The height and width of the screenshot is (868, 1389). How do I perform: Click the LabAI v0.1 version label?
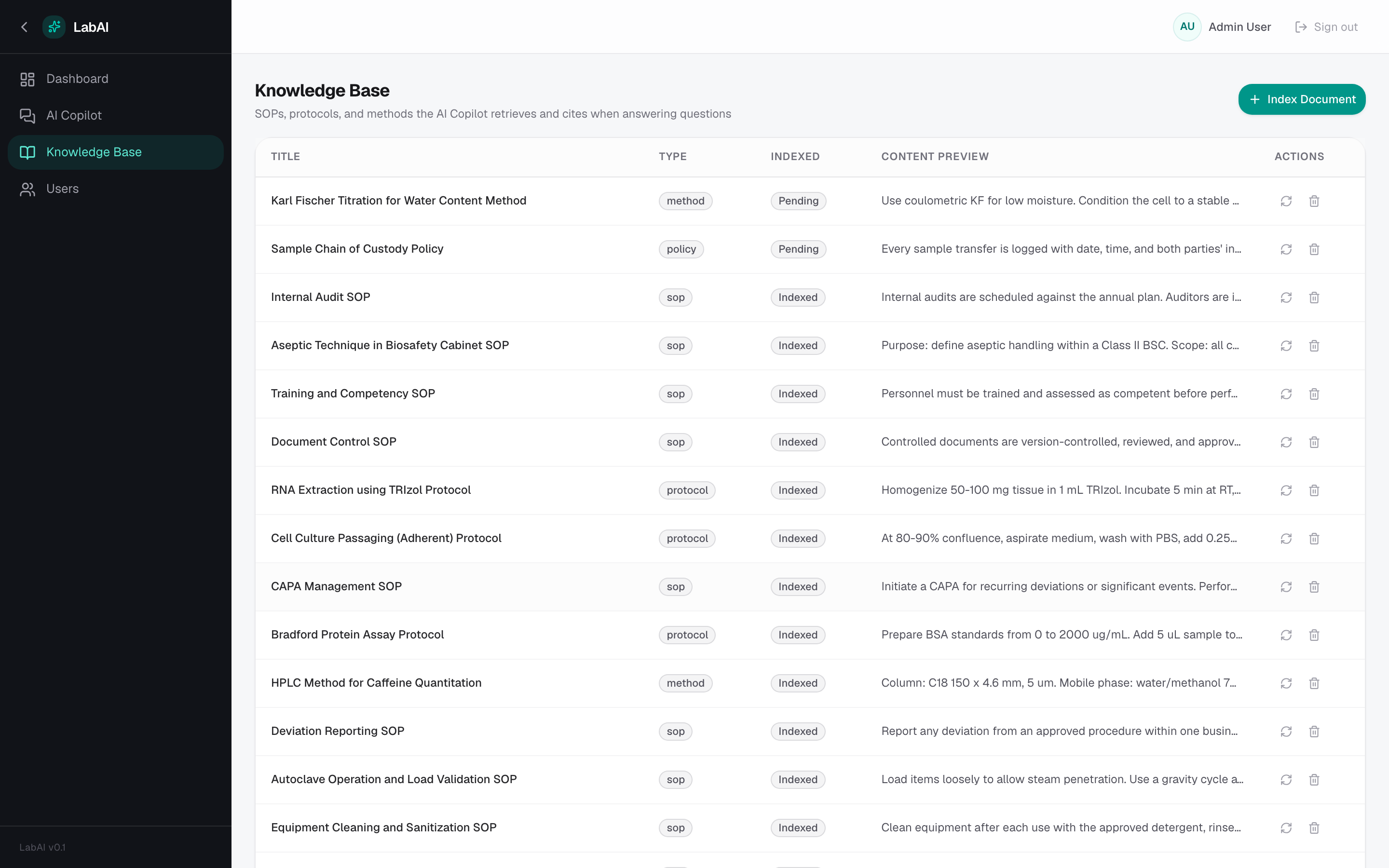[x=42, y=847]
